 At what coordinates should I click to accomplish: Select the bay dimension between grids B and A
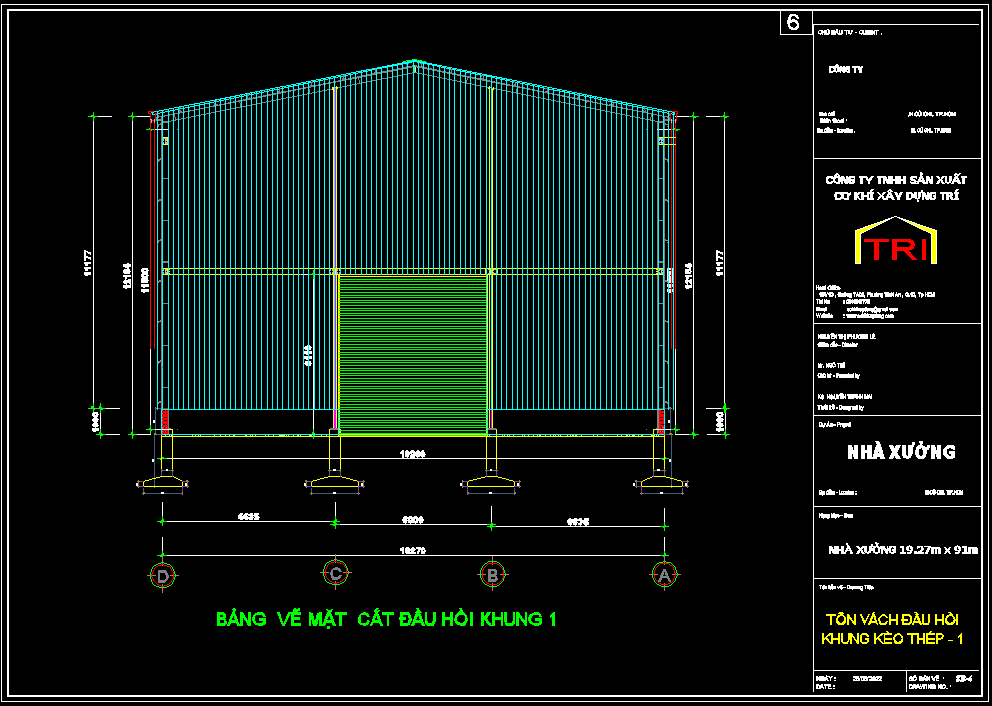[578, 523]
